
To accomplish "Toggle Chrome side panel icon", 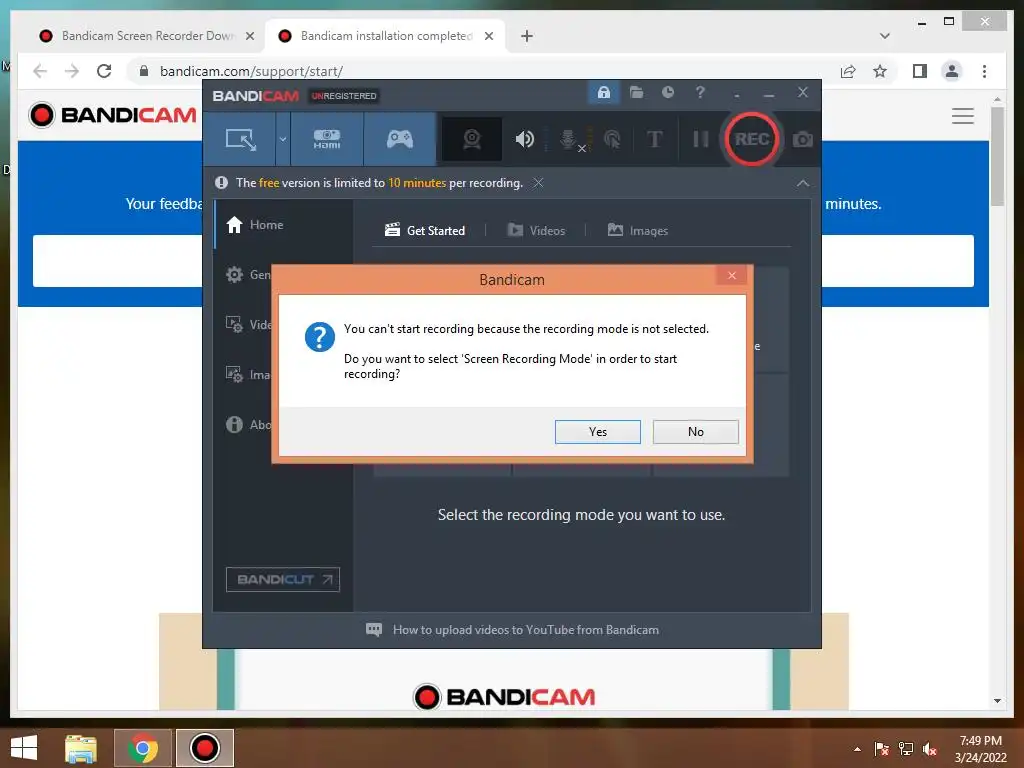I will coord(920,71).
